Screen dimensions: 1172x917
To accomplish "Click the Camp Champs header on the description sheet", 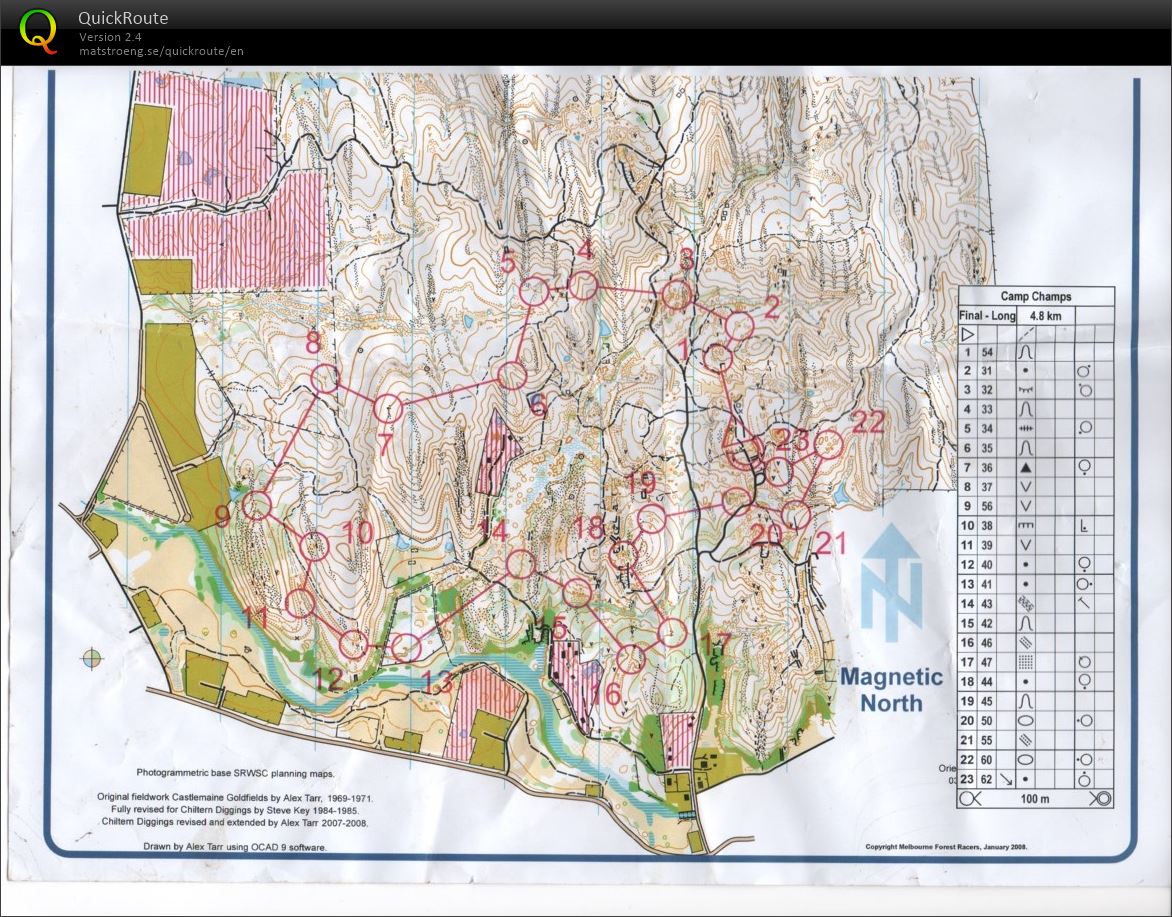I will 1038,297.
